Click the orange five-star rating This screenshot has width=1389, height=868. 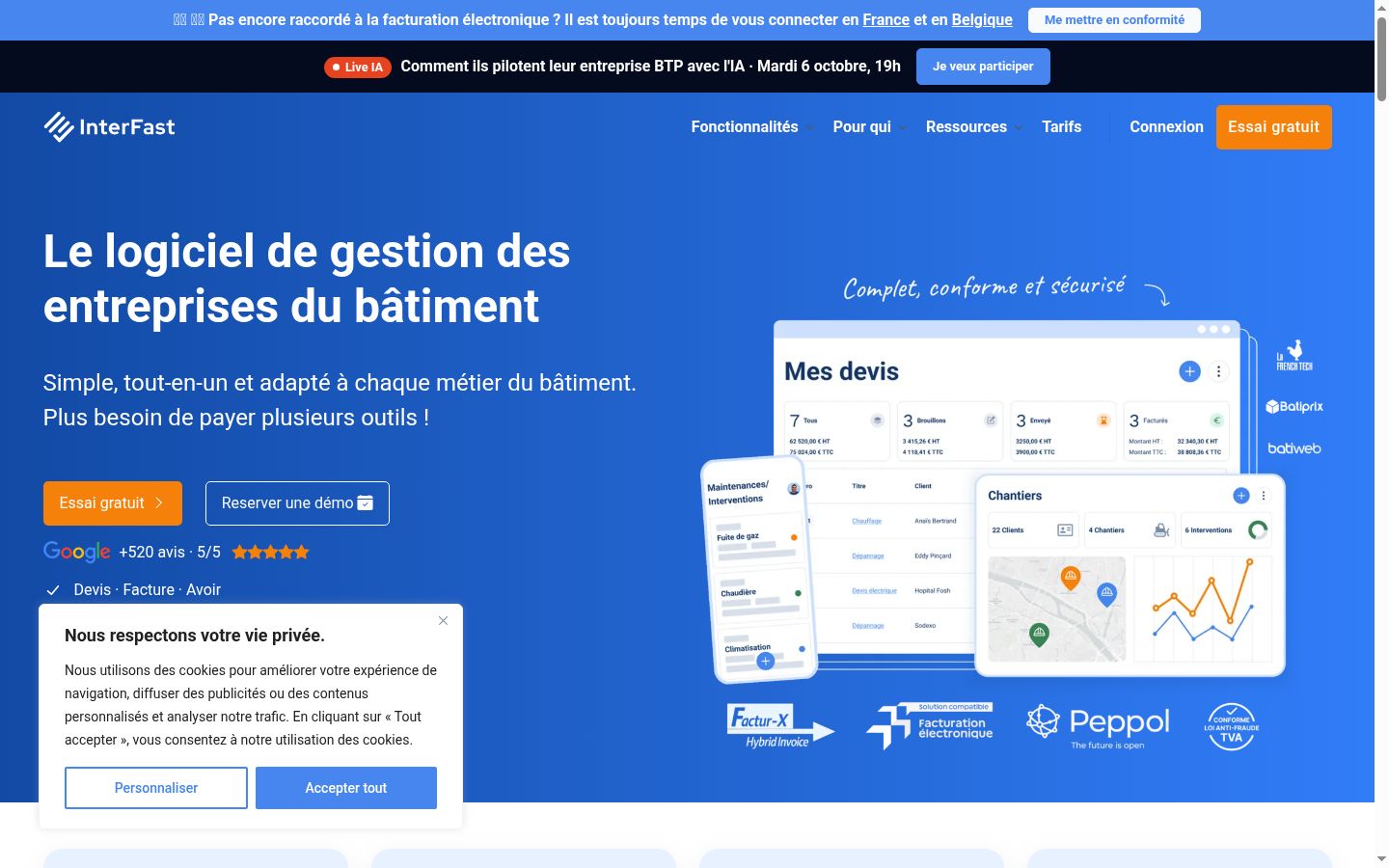pyautogui.click(x=271, y=553)
